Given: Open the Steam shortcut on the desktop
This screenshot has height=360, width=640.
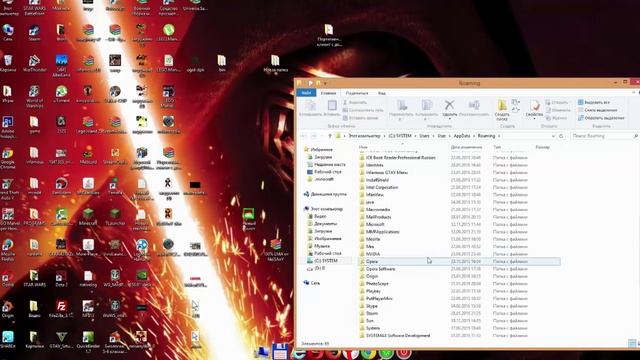Looking at the screenshot, I should click(x=34, y=33).
